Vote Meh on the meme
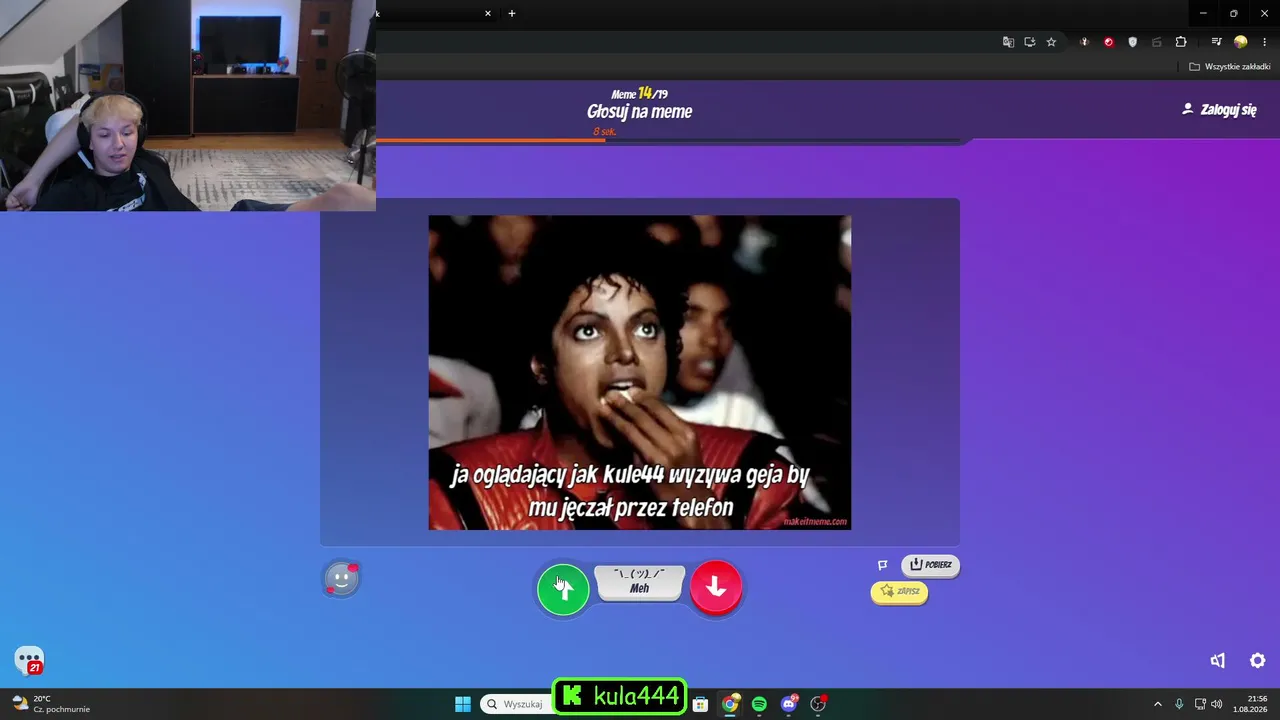Viewport: 1280px width, 720px height. (640, 582)
